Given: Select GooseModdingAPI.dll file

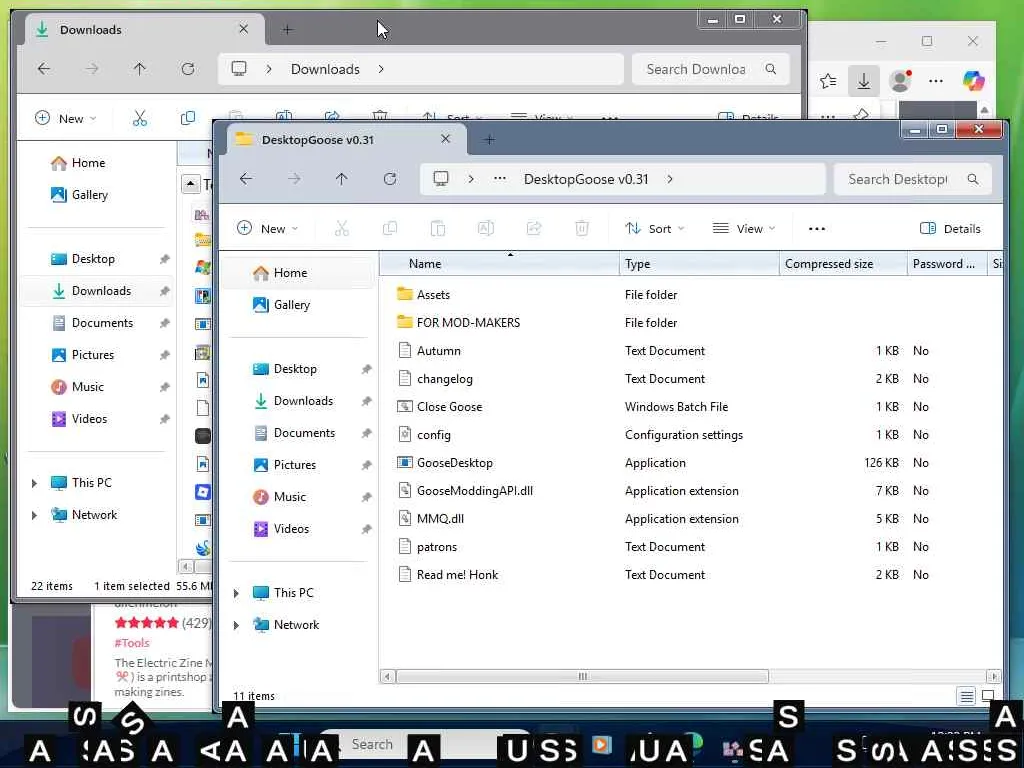Looking at the screenshot, I should [465, 491].
